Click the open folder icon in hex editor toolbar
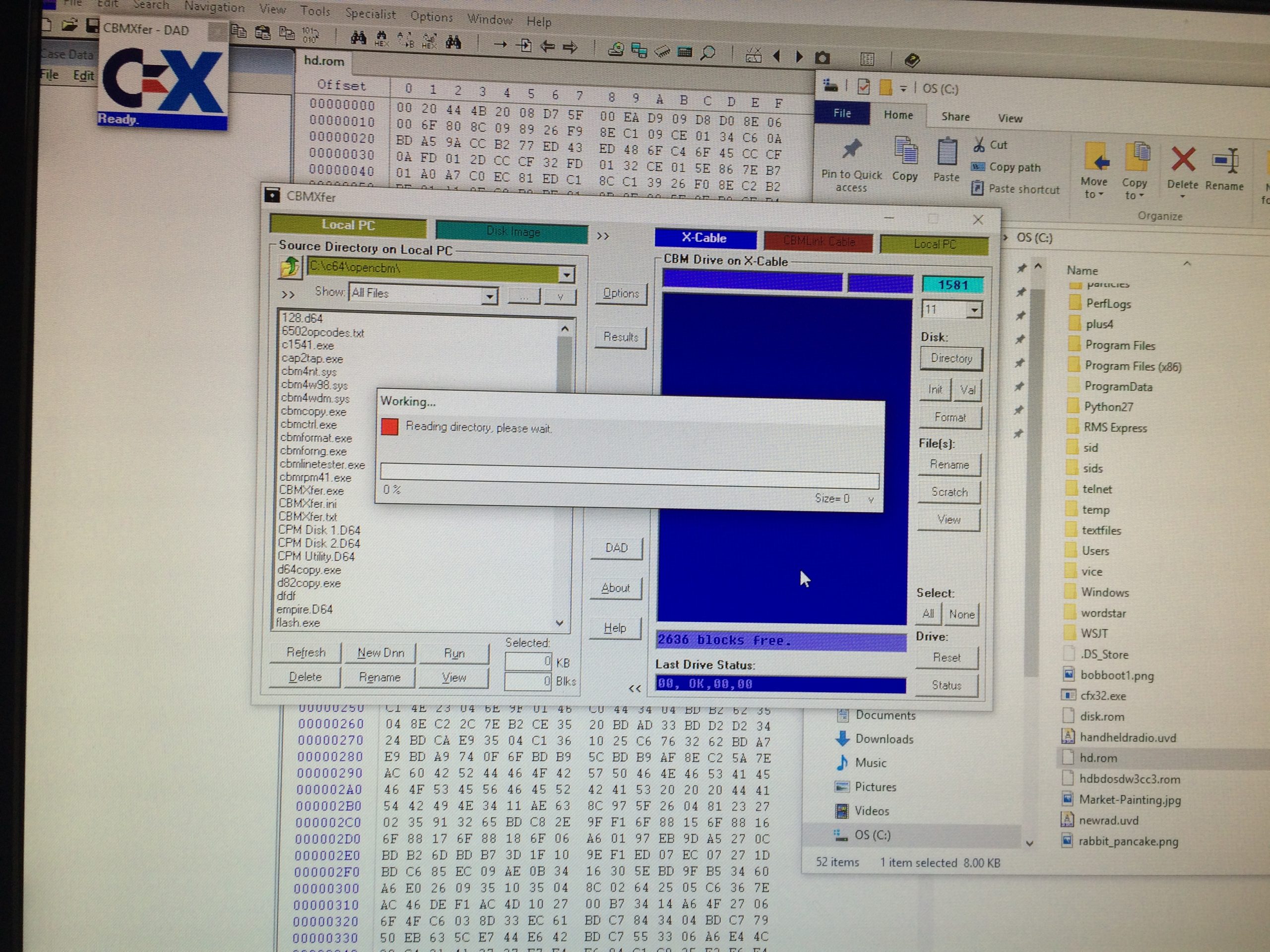Image resolution: width=1270 pixels, height=952 pixels. click(x=70, y=25)
